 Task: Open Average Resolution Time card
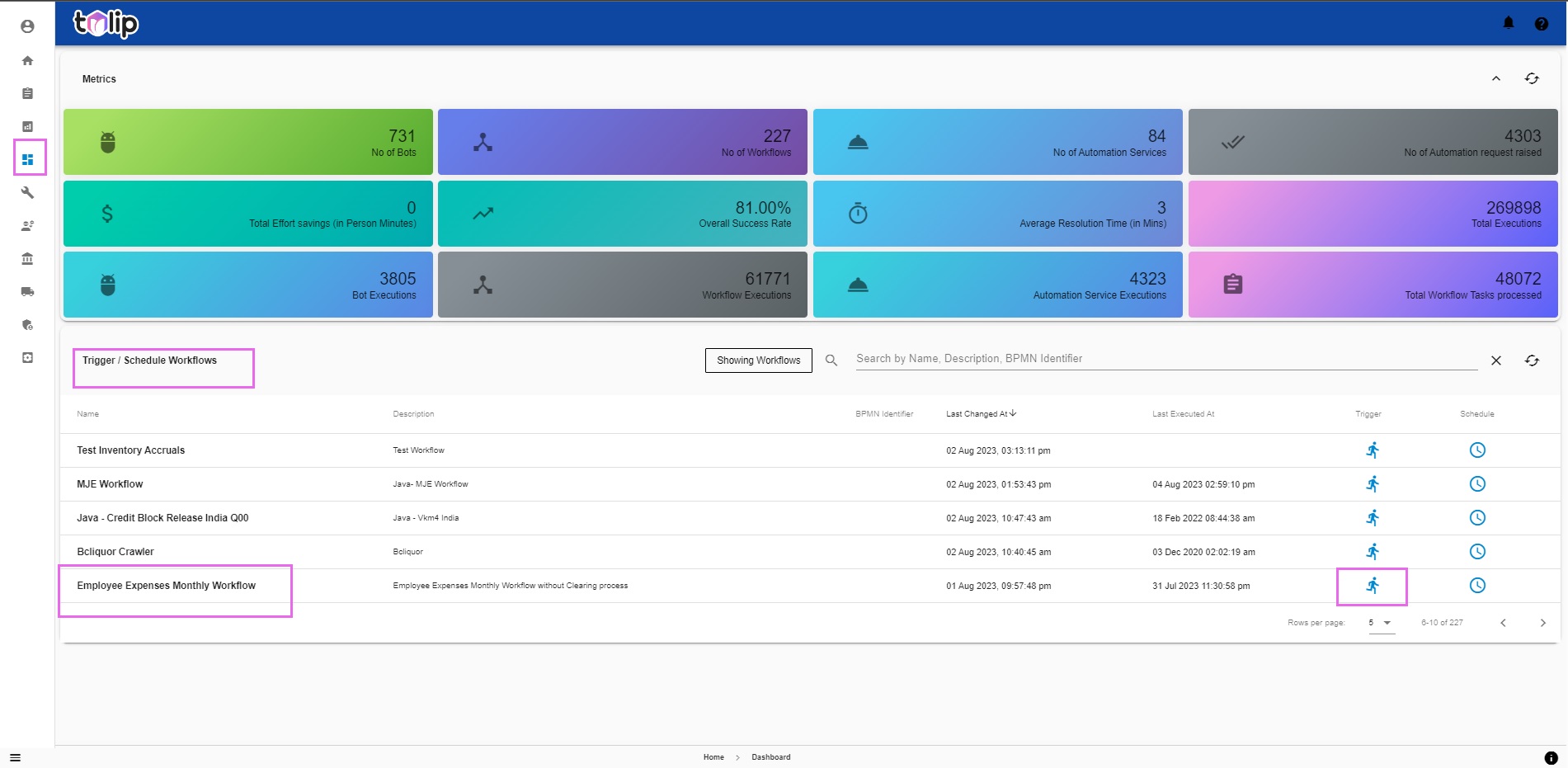pyautogui.click(x=998, y=214)
